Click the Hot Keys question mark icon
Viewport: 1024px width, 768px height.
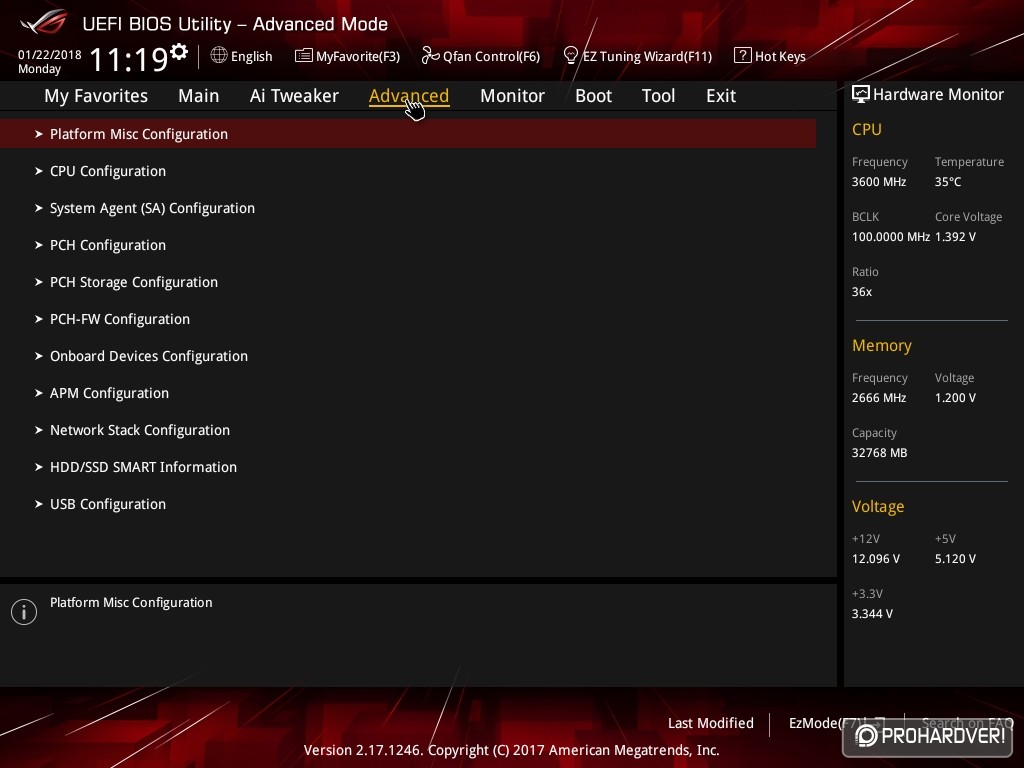tap(743, 56)
